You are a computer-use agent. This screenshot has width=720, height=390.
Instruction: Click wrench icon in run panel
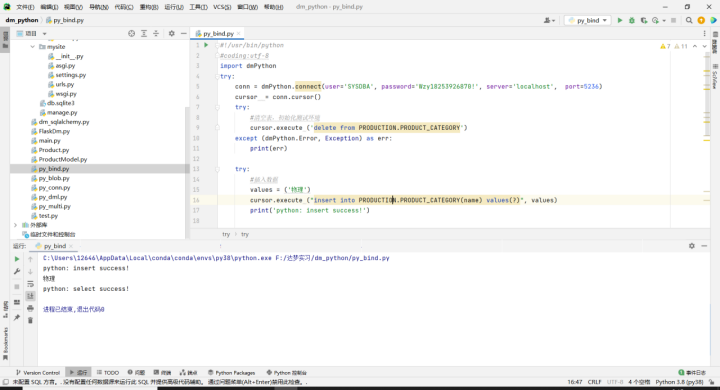[x=17, y=271]
